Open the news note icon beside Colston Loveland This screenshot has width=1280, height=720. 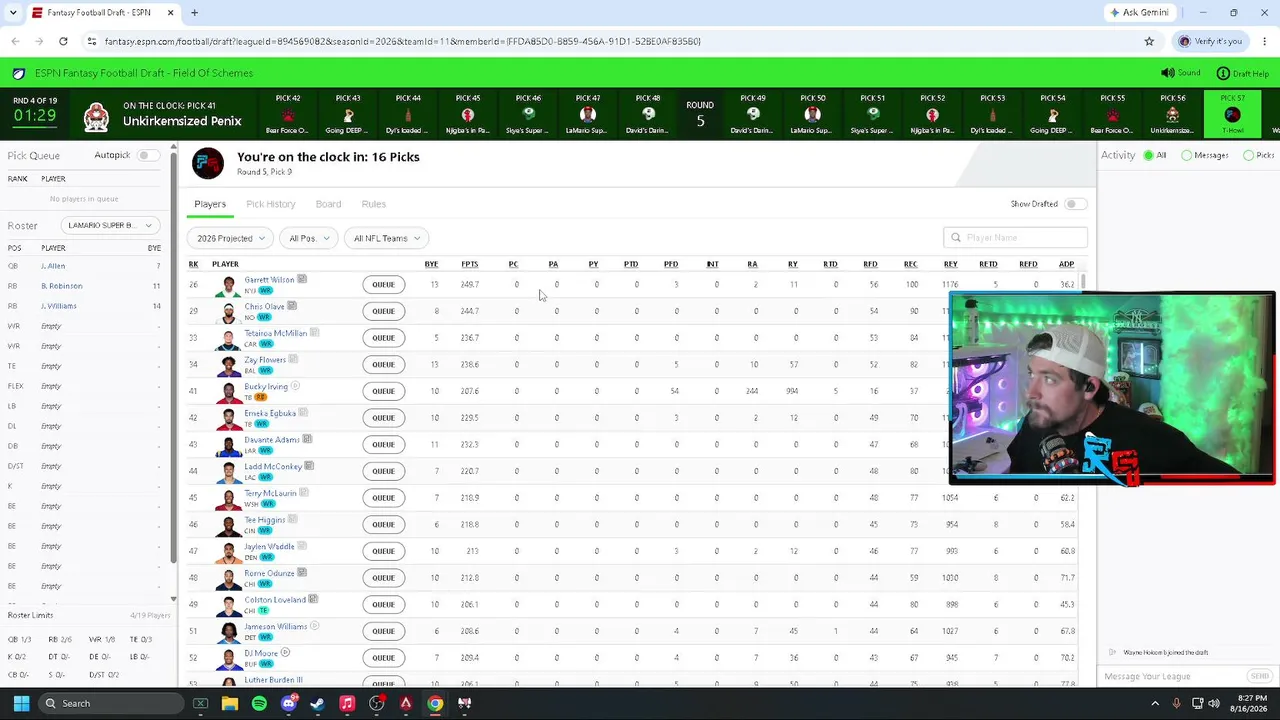(x=313, y=599)
